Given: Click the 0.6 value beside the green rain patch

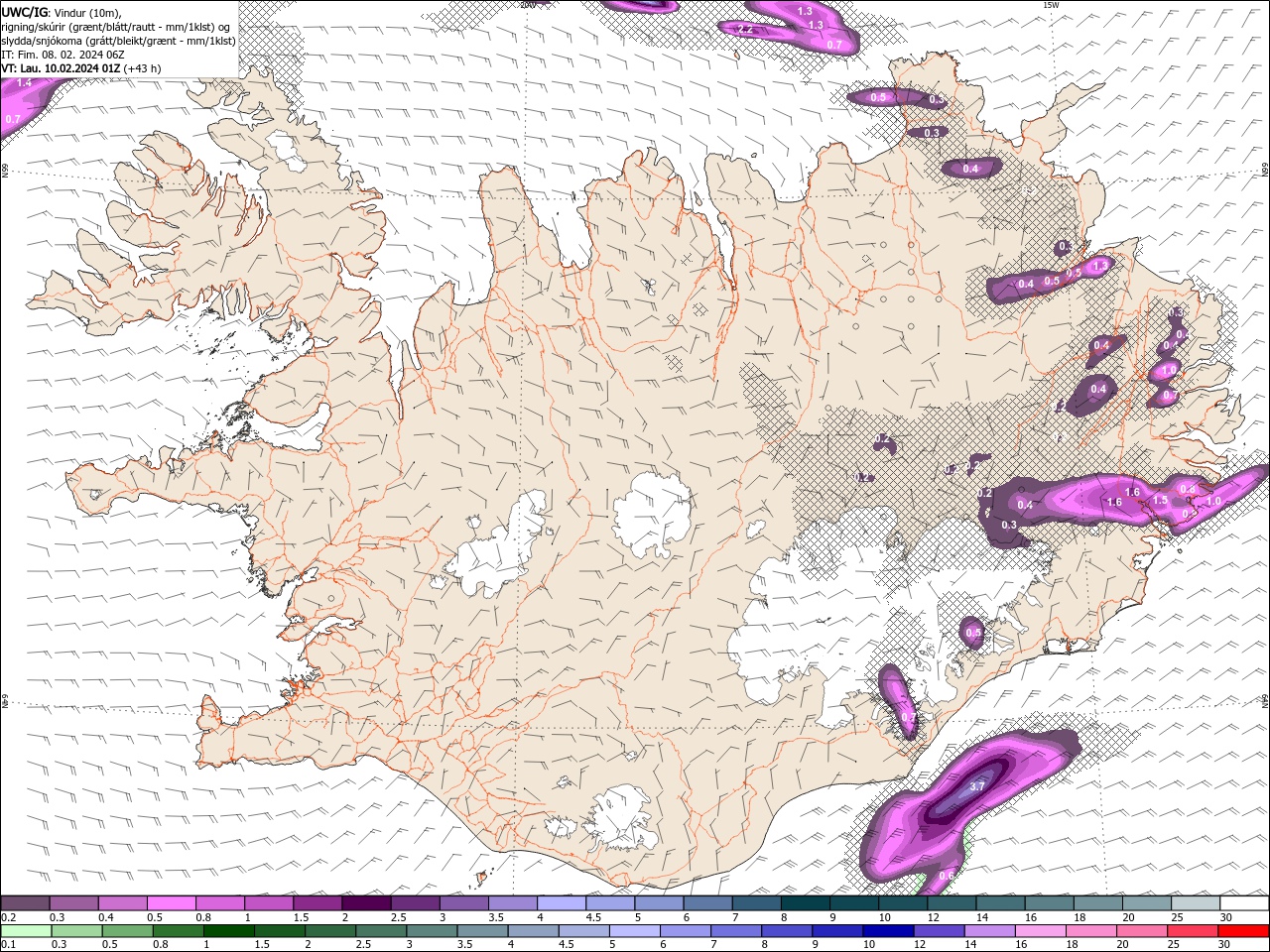Looking at the screenshot, I should coord(946,876).
